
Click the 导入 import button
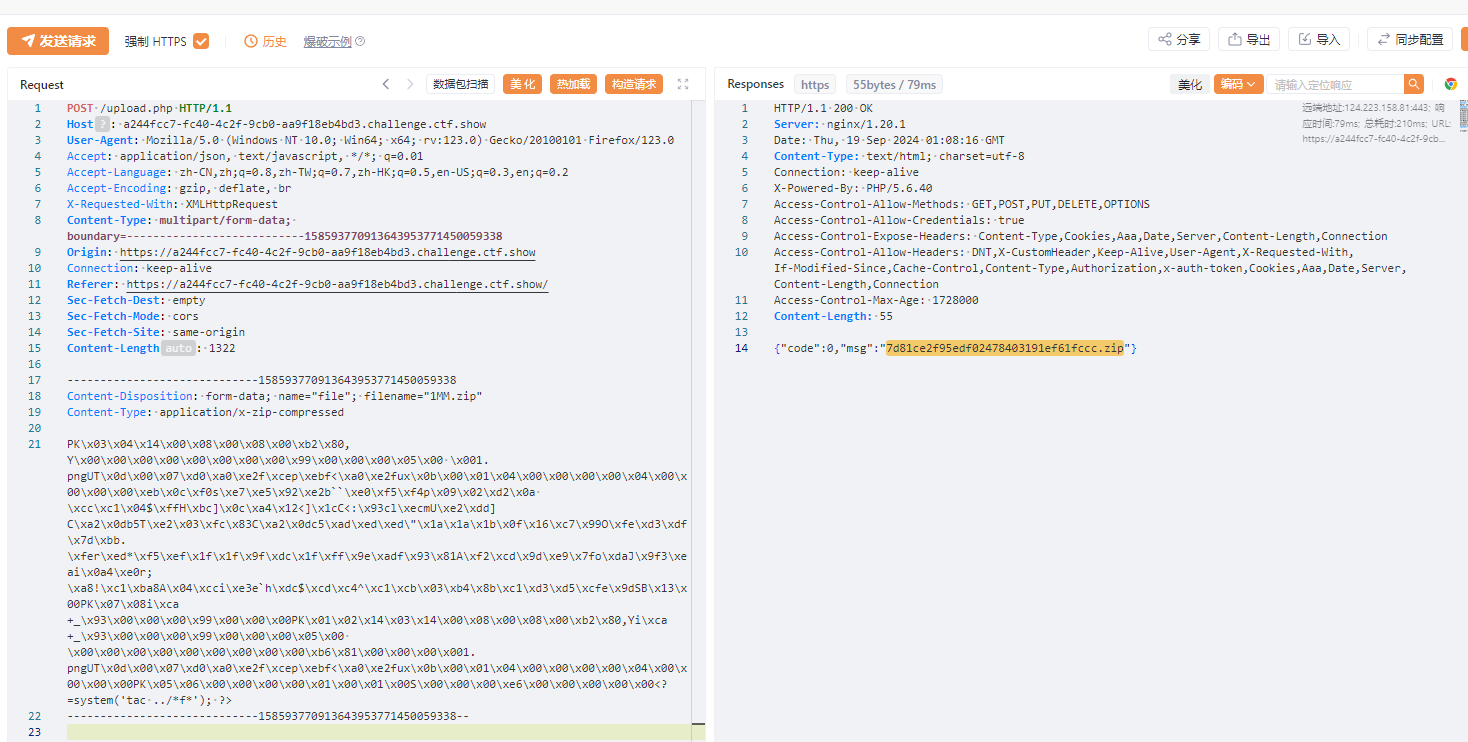(x=1319, y=39)
